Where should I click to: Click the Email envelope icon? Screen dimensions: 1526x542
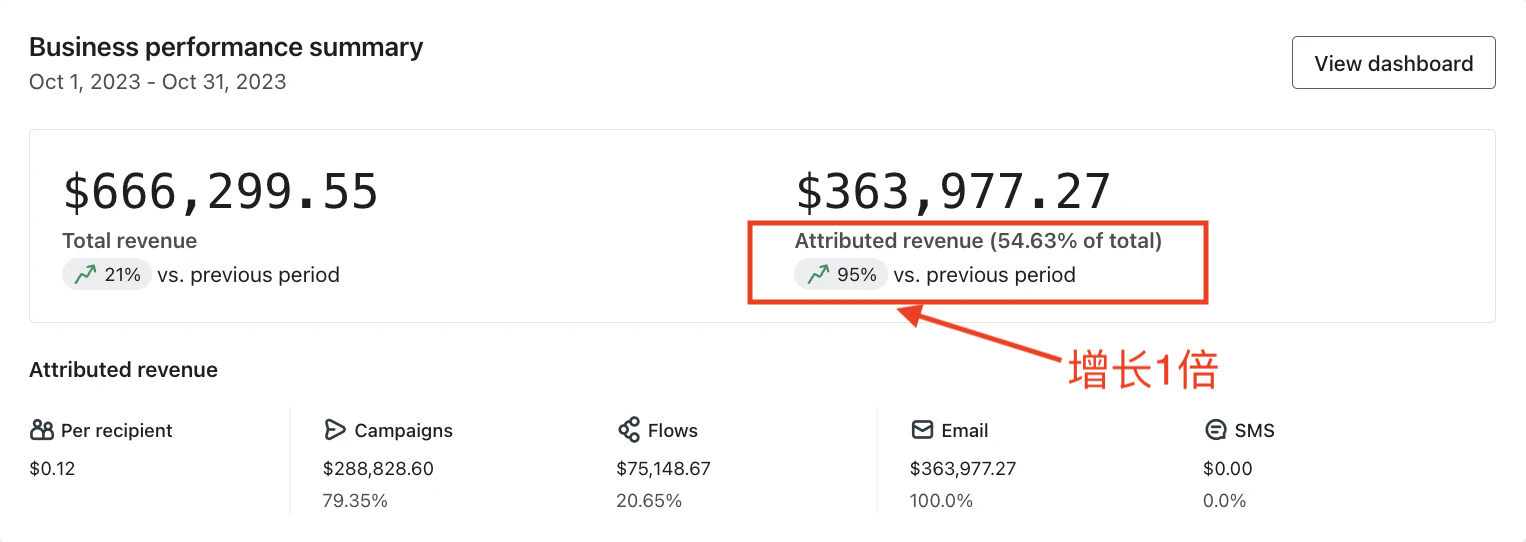coord(922,430)
